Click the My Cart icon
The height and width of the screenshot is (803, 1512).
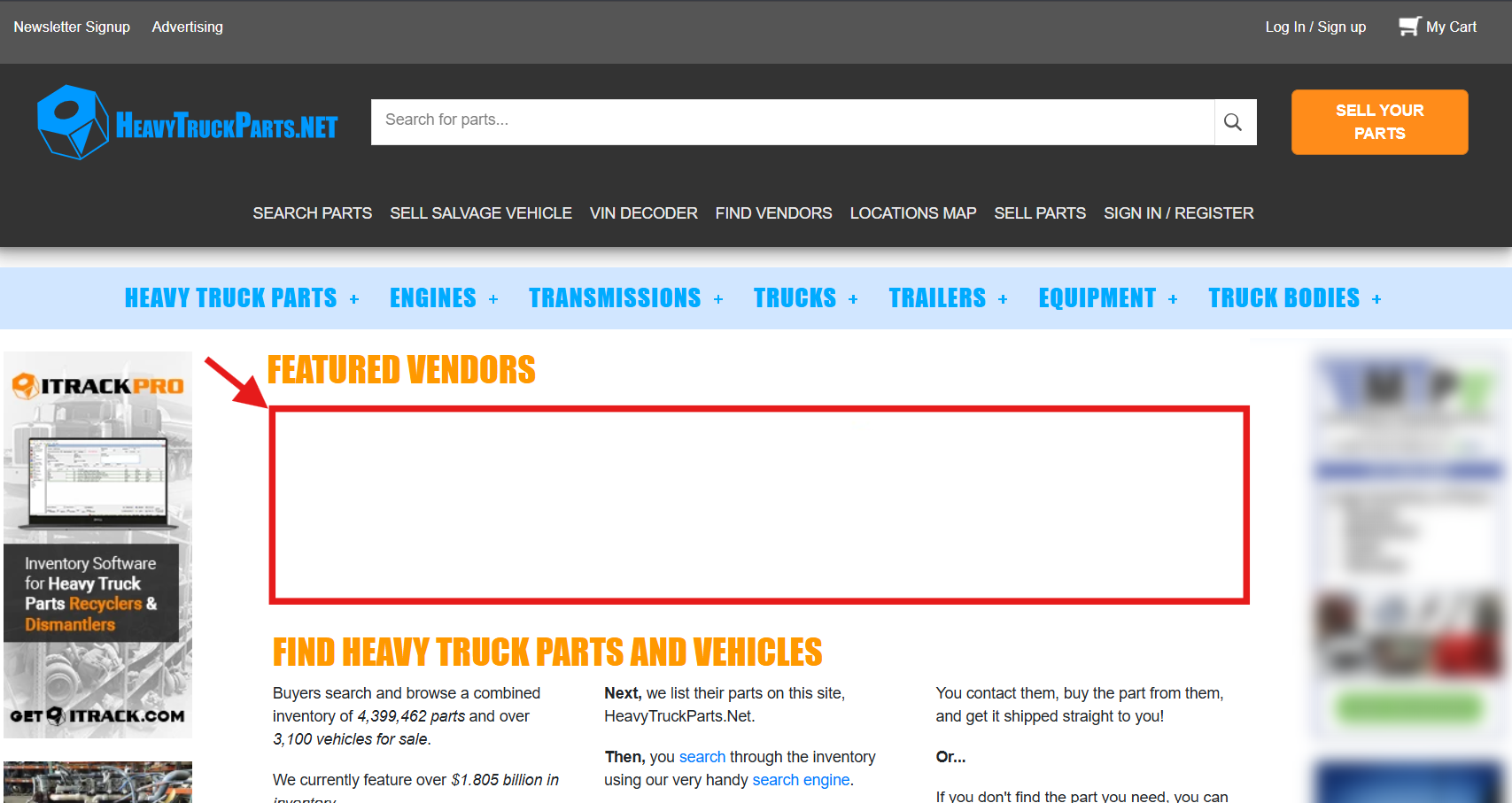[x=1409, y=26]
